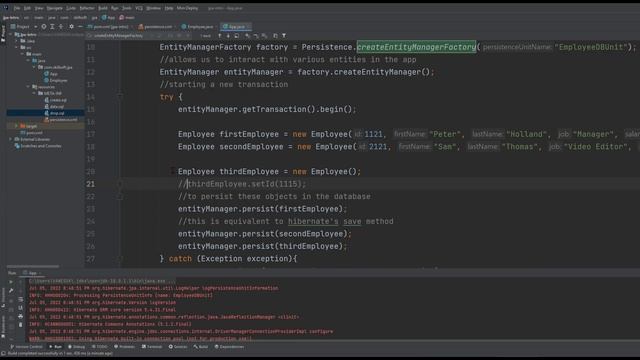This screenshot has height=360, width=640.
Task: Open Project panel settings gear
Action: [x=71, y=27]
